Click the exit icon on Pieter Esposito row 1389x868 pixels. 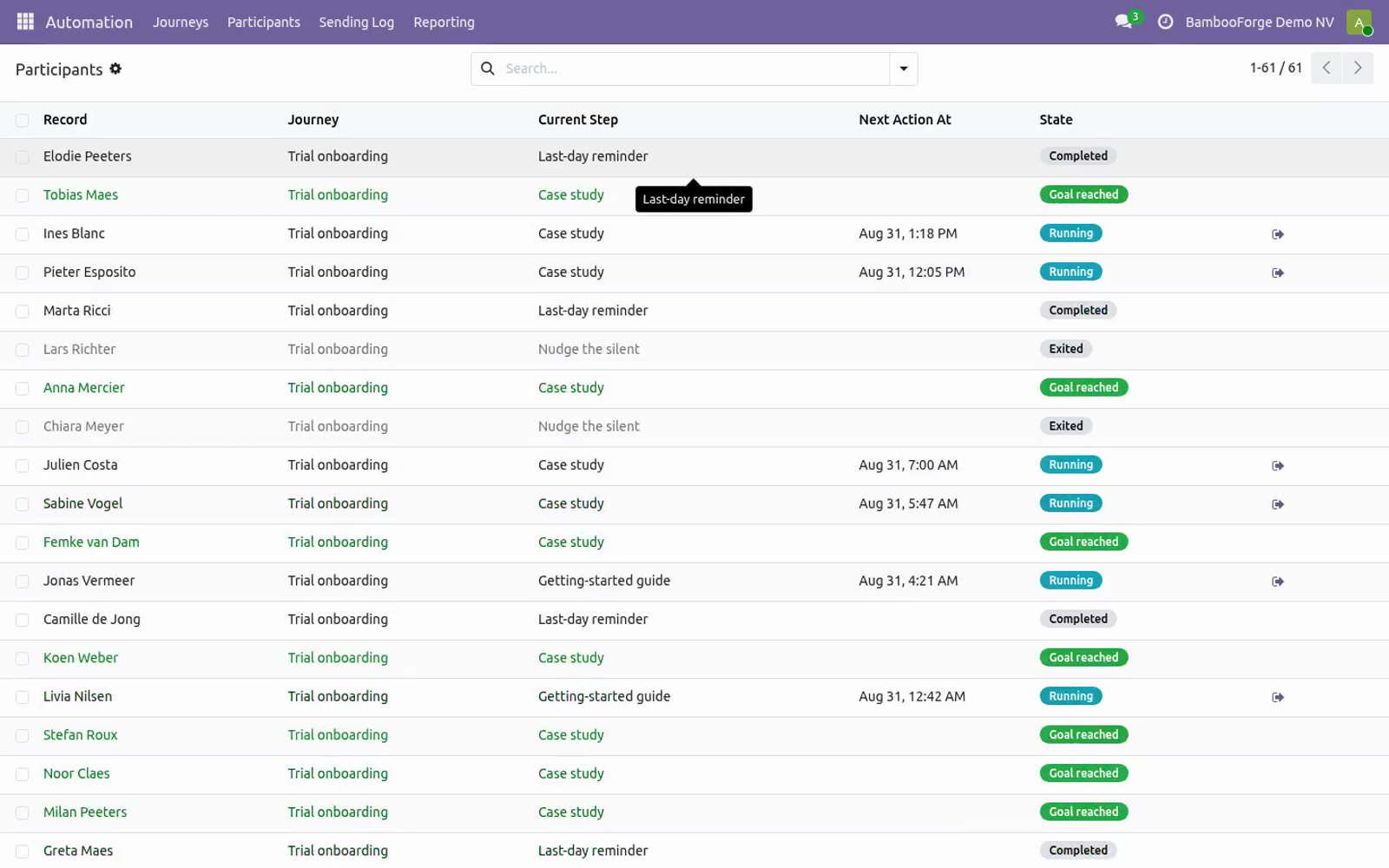point(1278,273)
